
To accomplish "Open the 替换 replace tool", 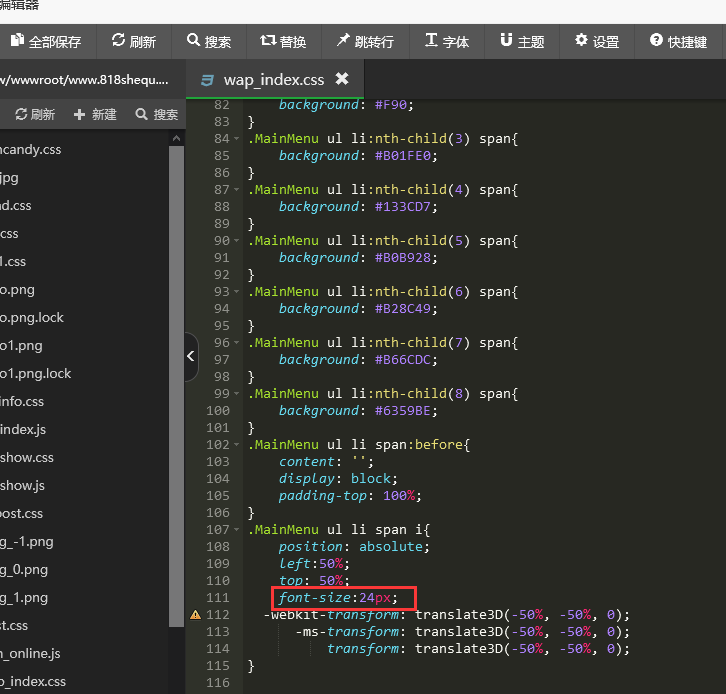I will tap(283, 42).
